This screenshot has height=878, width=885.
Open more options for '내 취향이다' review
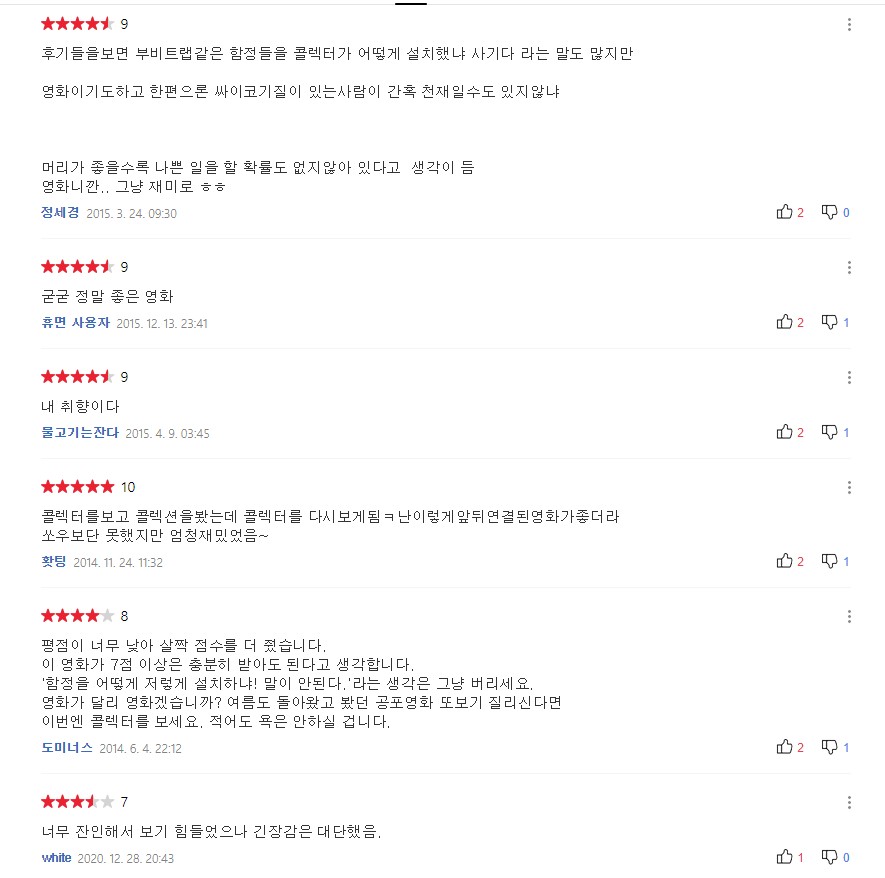849,378
